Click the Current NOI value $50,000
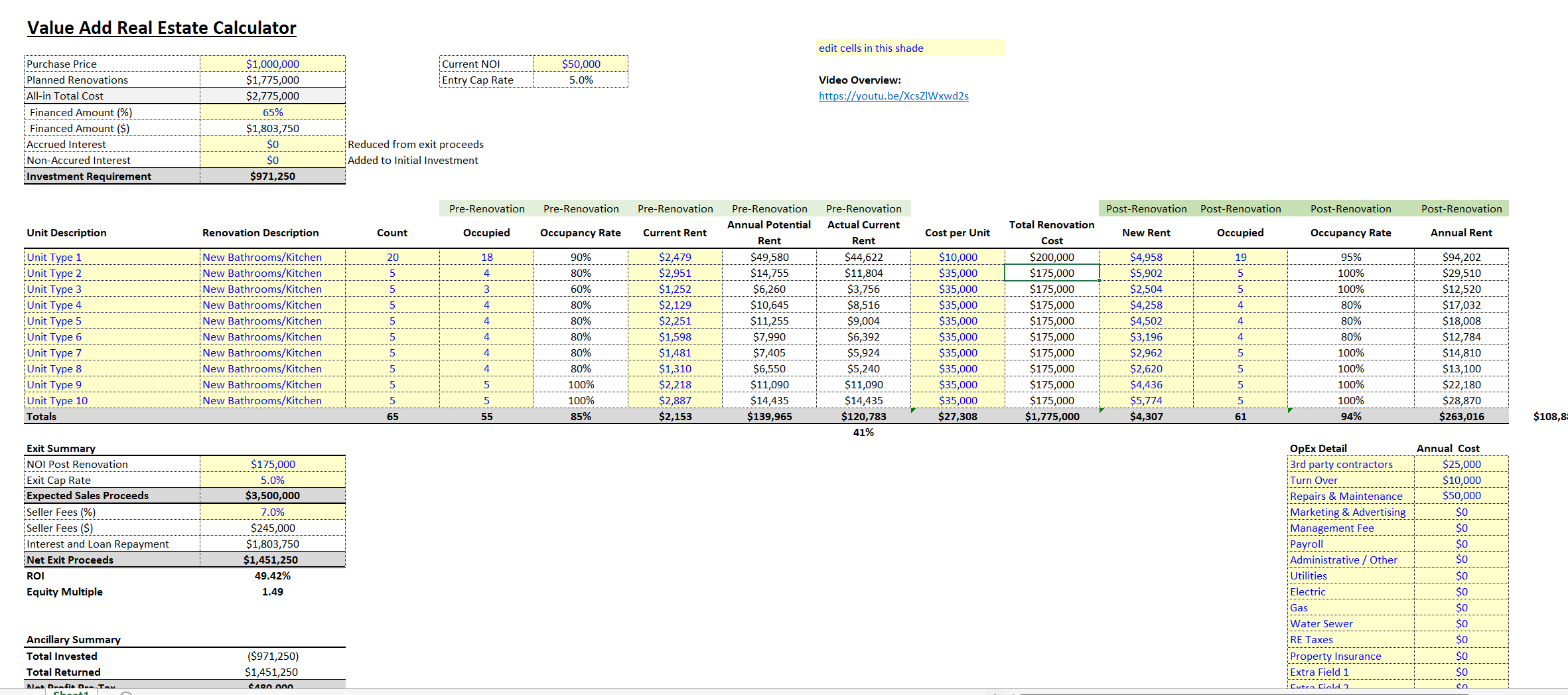Screen dimensions: 1568x695 click(x=581, y=64)
